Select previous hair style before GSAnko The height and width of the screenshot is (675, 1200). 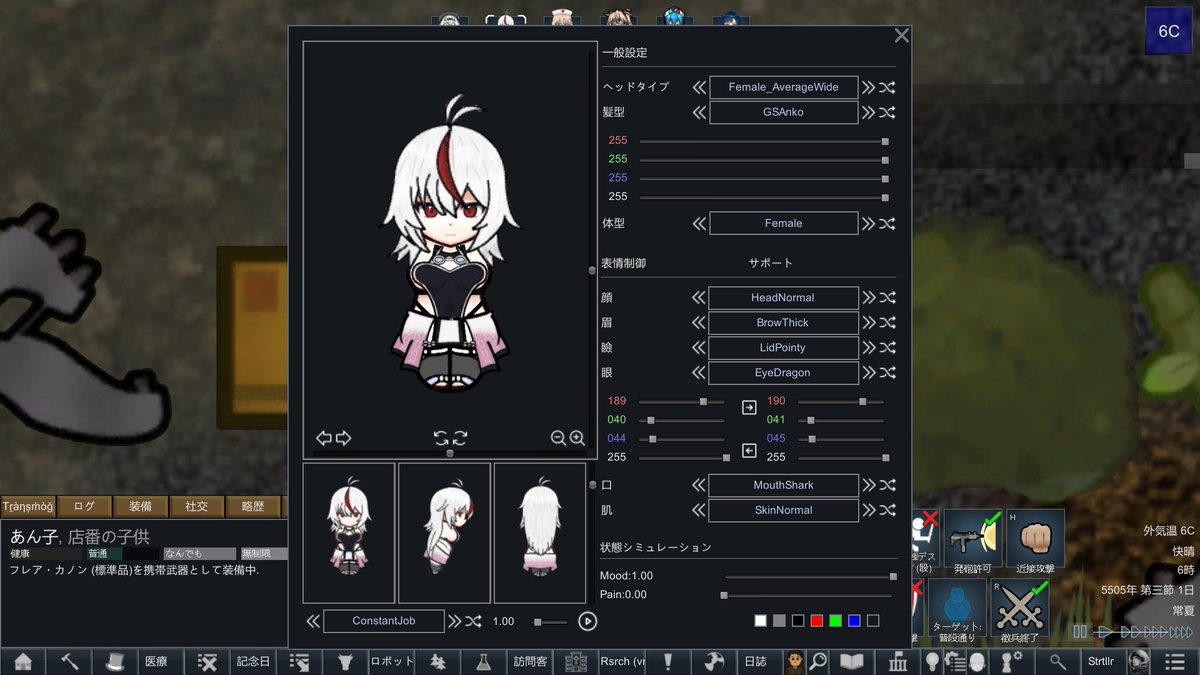point(699,112)
